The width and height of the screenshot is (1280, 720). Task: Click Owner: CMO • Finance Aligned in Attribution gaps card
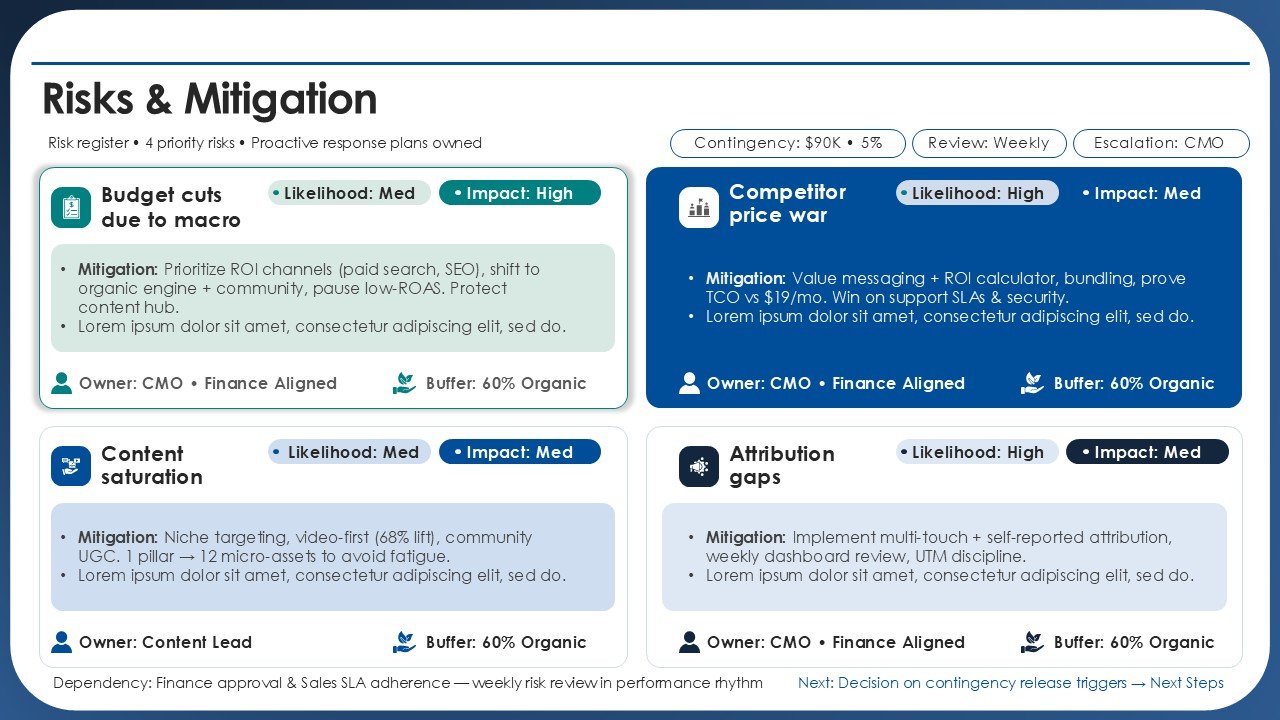coord(836,642)
